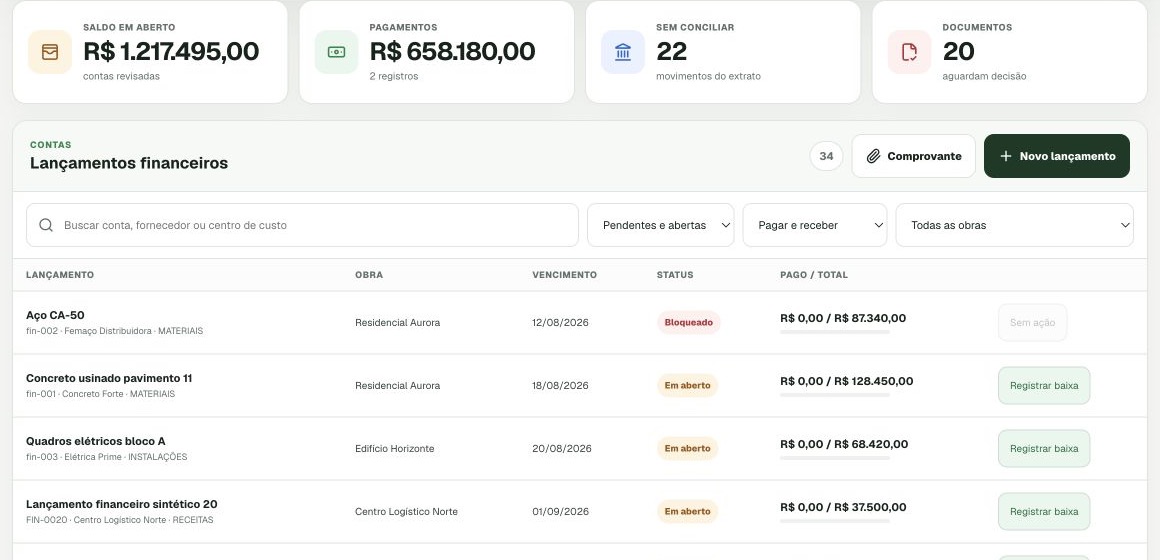Click progress bar under R$ 68.420,00
Viewport: 1160px width, 560px height.
[834, 458]
